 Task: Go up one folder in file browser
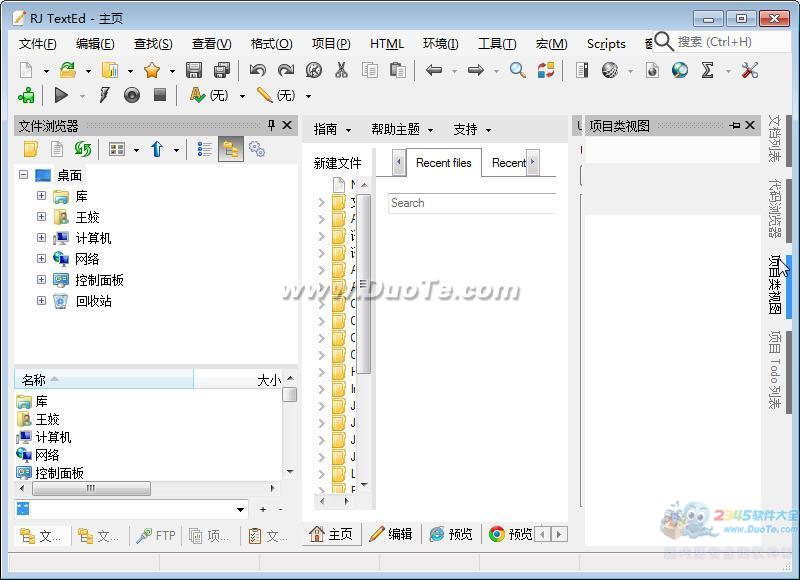pyautogui.click(x=157, y=149)
